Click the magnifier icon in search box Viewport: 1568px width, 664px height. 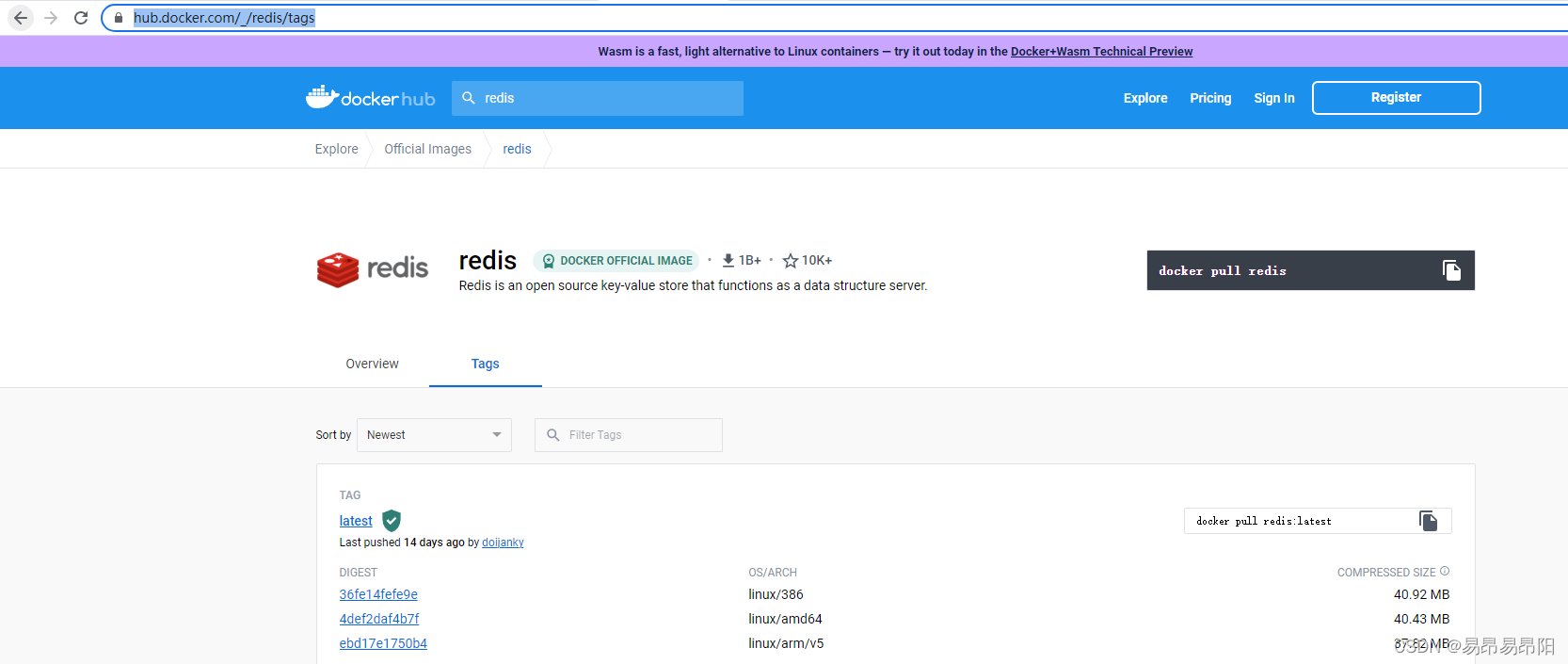[469, 98]
